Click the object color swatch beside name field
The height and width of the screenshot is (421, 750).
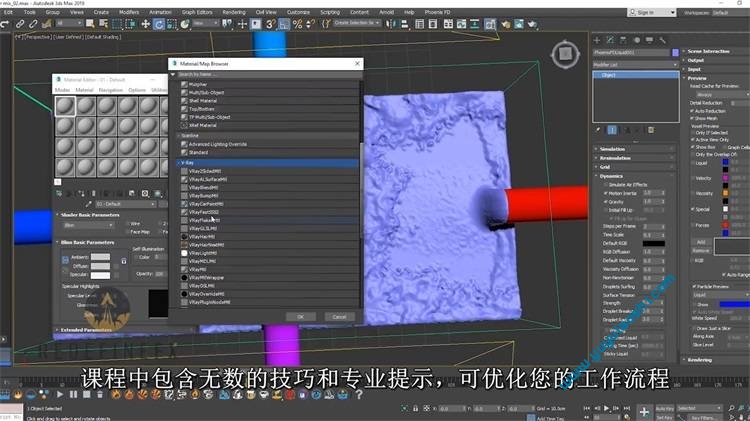(x=675, y=52)
